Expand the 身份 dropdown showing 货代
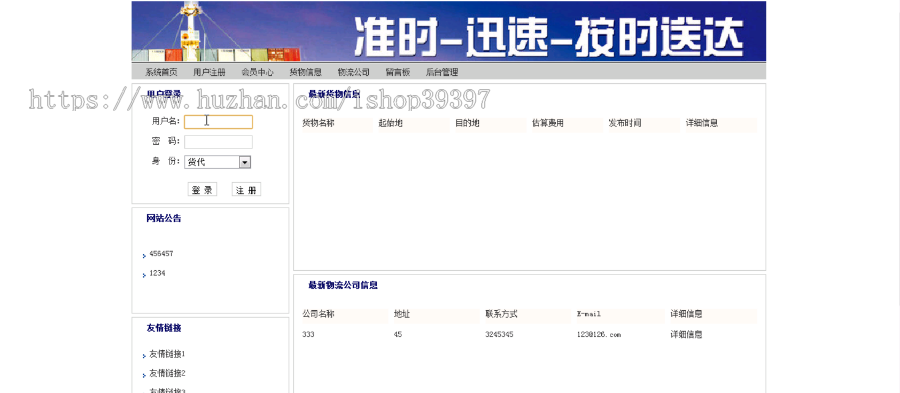The image size is (900, 393). click(x=218, y=162)
